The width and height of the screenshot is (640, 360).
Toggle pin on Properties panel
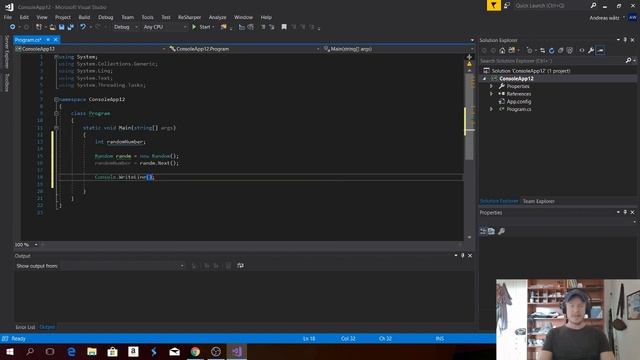click(x=625, y=212)
